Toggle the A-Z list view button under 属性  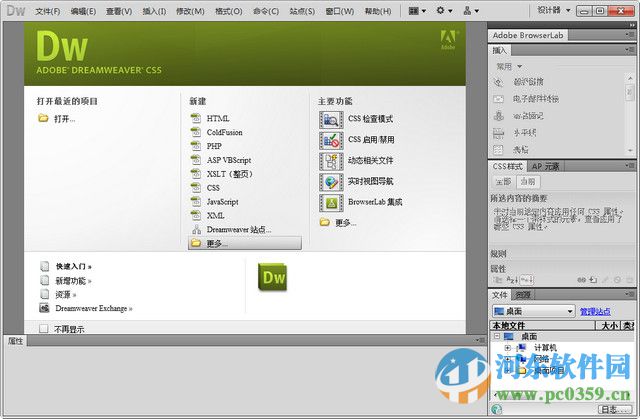(512, 280)
